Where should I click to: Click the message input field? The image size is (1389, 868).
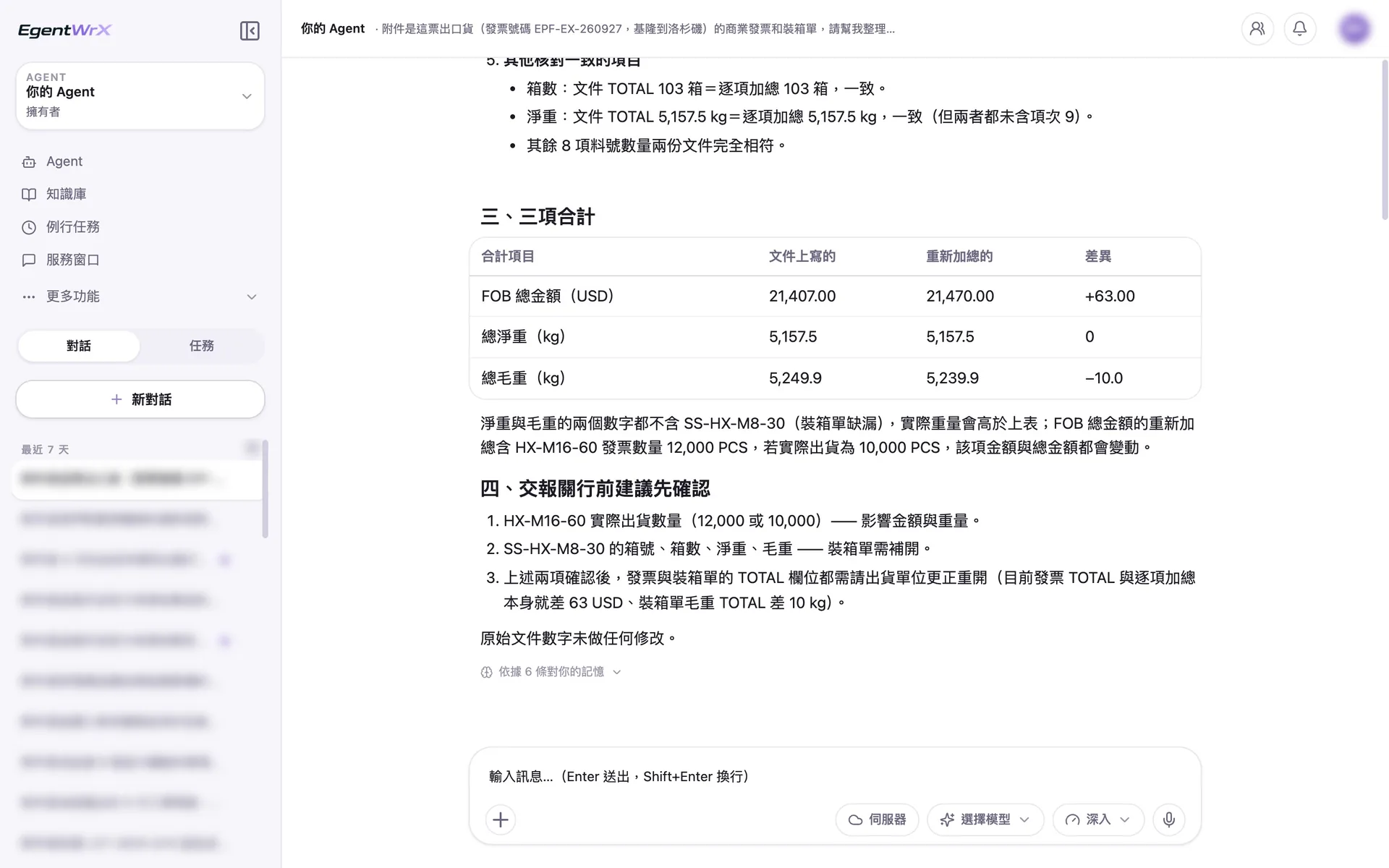(835, 776)
